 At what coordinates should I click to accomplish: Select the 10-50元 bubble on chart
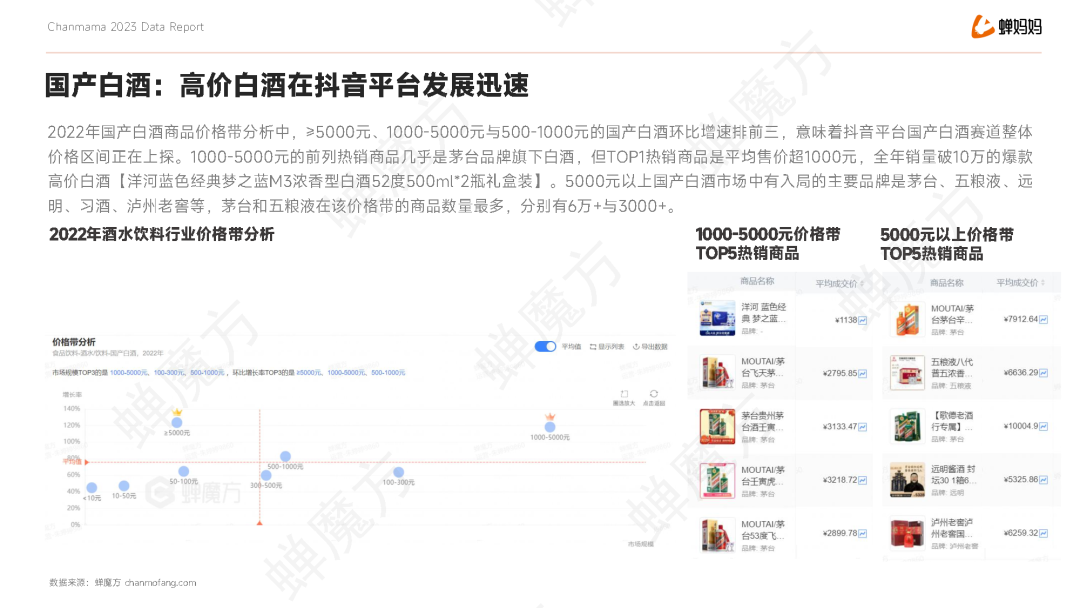tap(123, 486)
